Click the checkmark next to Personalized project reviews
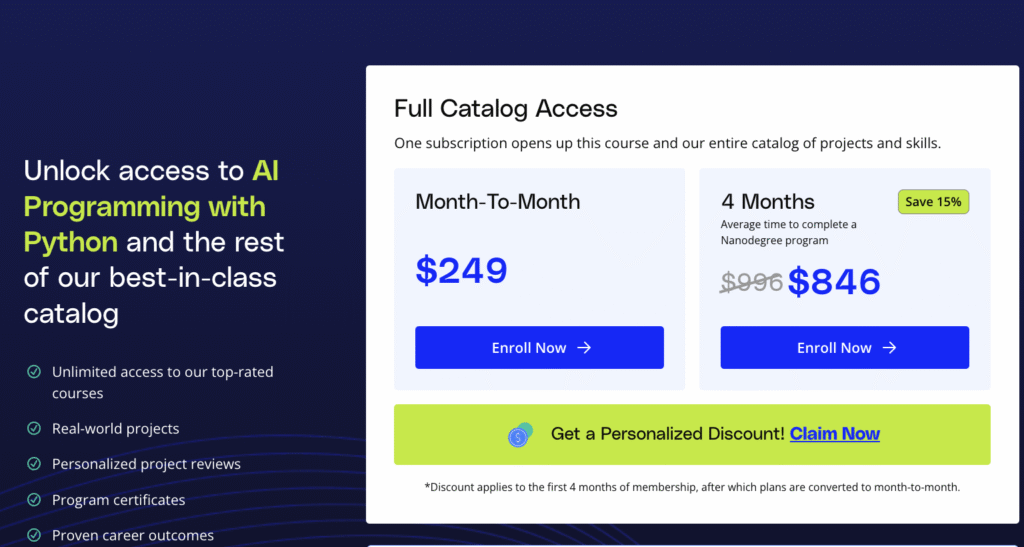Viewport: 1024px width, 547px height. (33, 464)
